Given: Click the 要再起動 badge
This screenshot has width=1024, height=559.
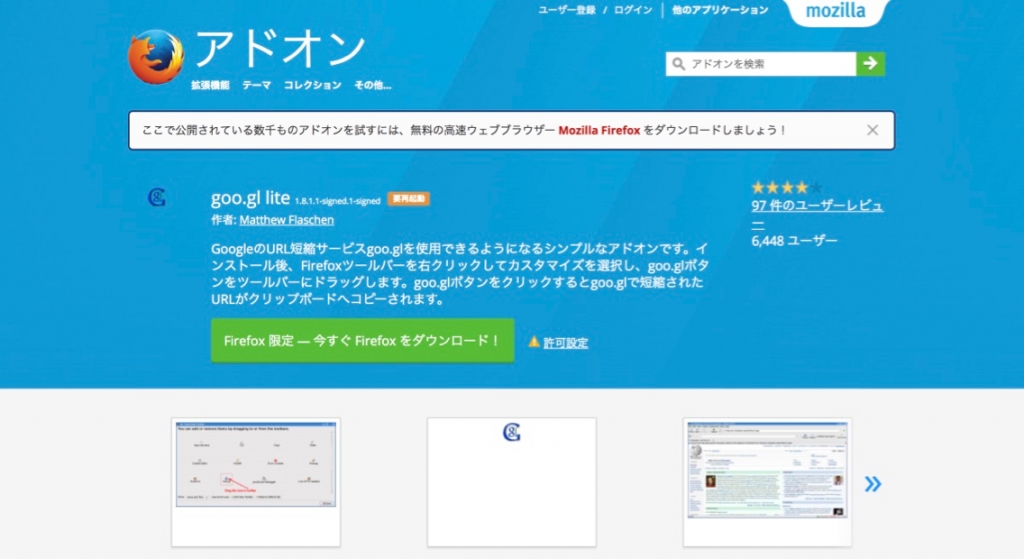Looking at the screenshot, I should click(x=408, y=199).
